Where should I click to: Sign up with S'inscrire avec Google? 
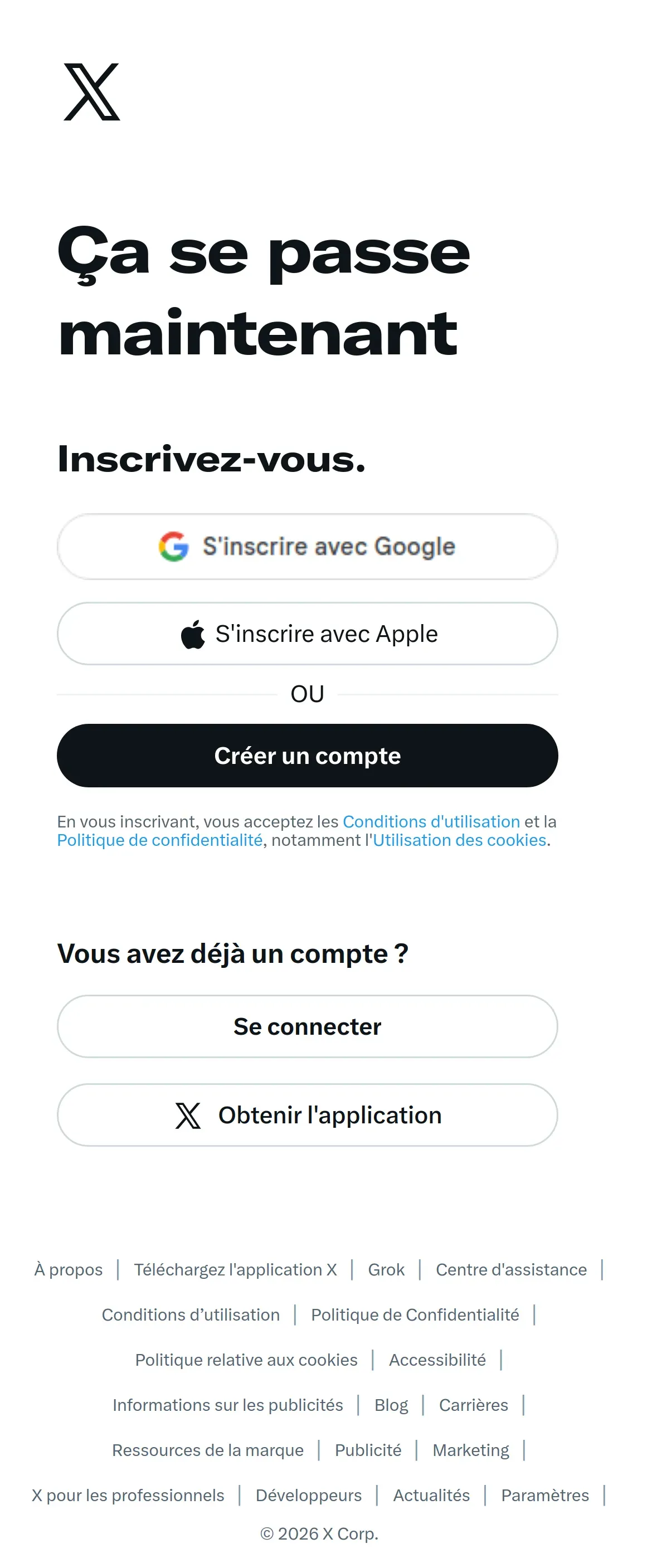(x=308, y=547)
